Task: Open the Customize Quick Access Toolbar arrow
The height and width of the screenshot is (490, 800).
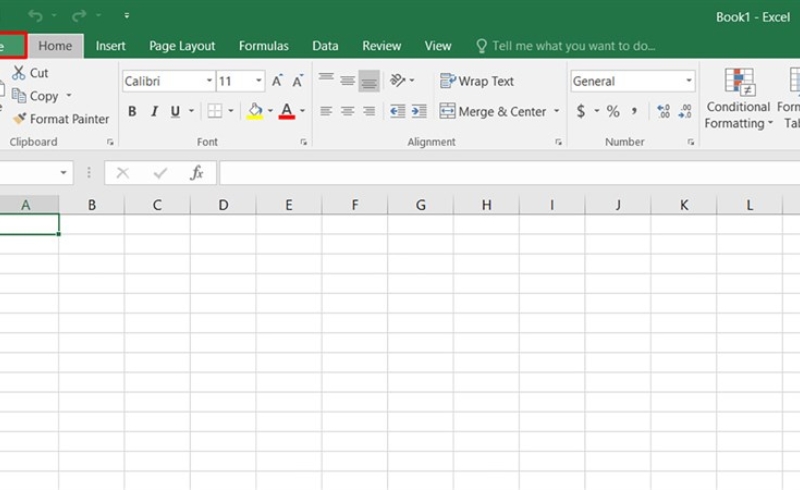Action: point(127,16)
